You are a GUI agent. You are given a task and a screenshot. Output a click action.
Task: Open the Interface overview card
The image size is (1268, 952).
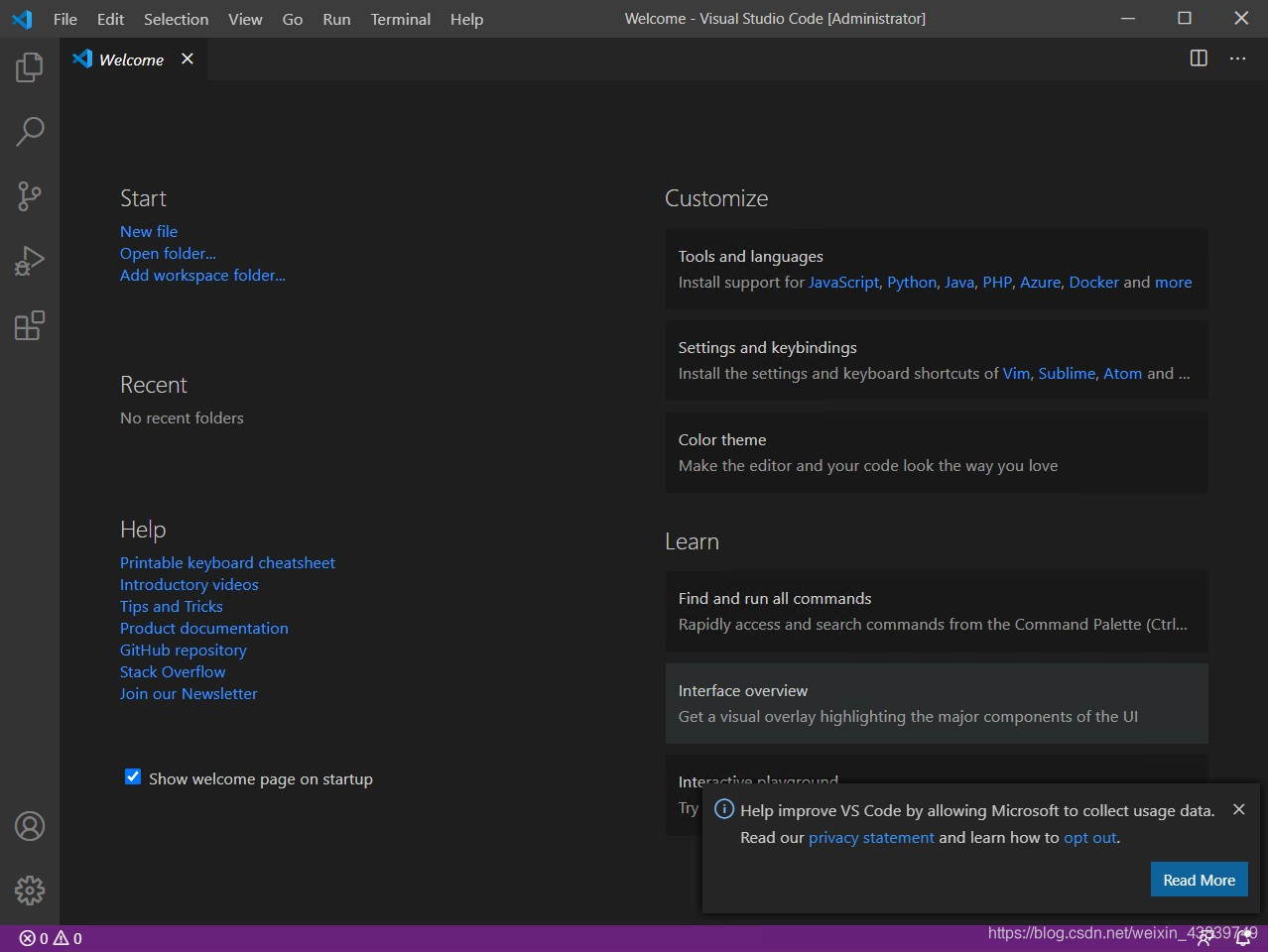[x=937, y=703]
